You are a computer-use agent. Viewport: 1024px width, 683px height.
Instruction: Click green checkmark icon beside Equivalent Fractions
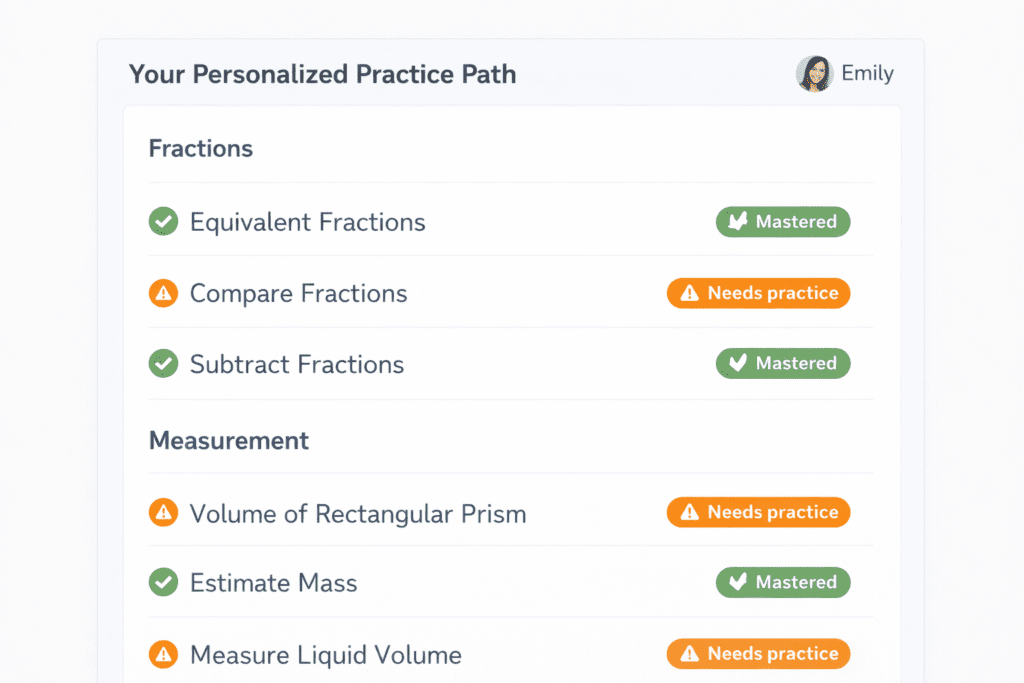click(x=163, y=221)
